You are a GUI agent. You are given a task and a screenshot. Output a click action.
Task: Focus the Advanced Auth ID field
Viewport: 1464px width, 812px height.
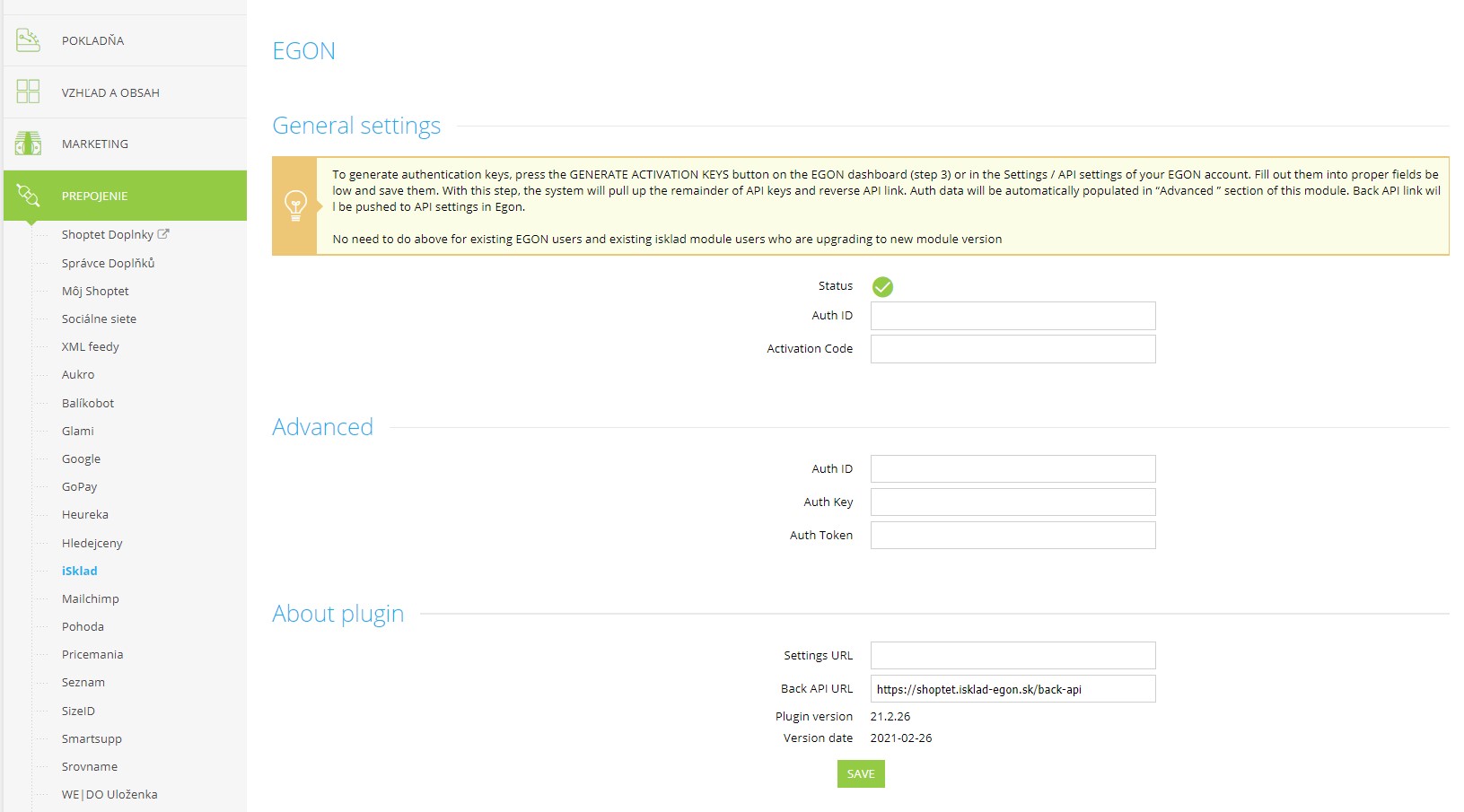click(1013, 469)
